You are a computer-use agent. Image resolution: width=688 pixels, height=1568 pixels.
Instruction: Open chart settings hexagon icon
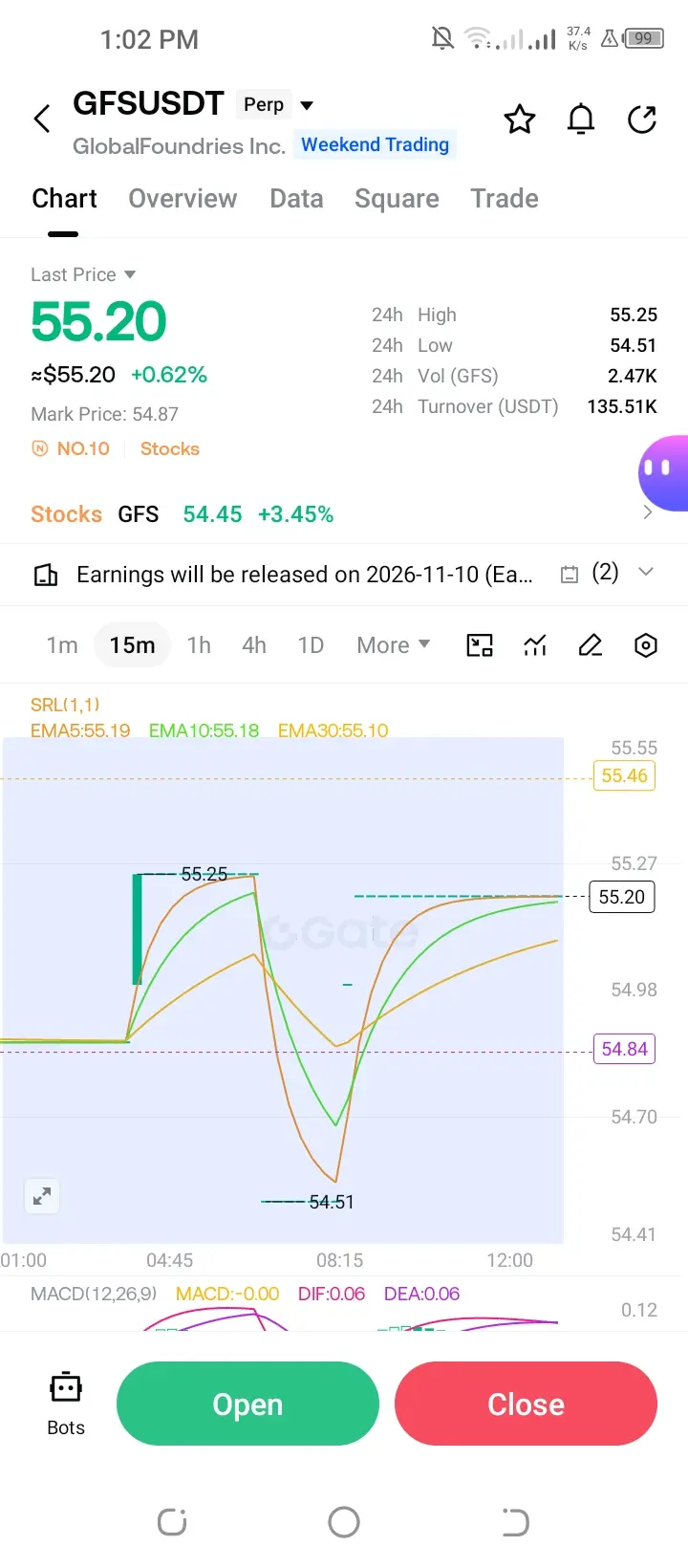[646, 645]
